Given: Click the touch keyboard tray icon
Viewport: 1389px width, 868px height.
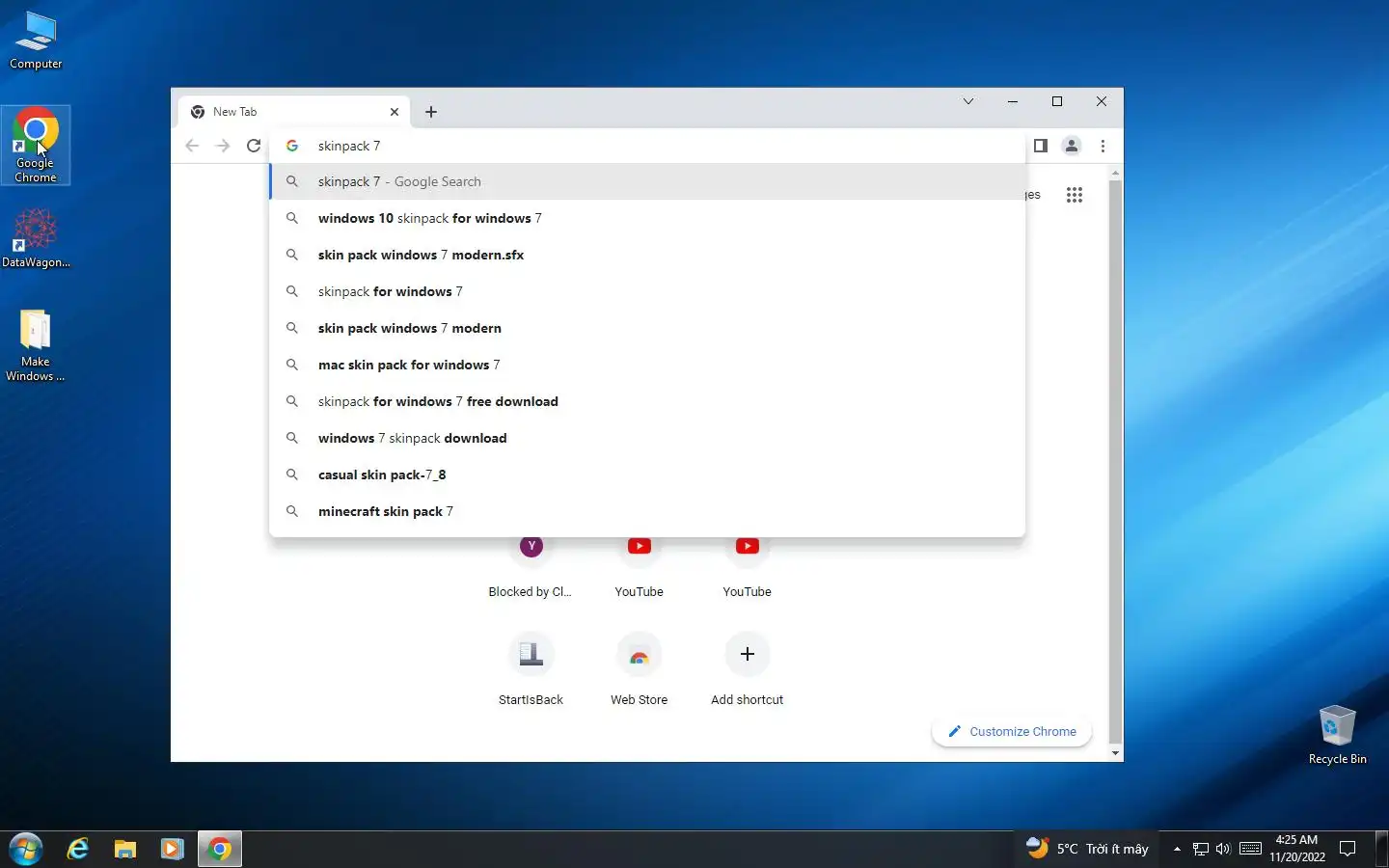Looking at the screenshot, I should (x=1250, y=849).
